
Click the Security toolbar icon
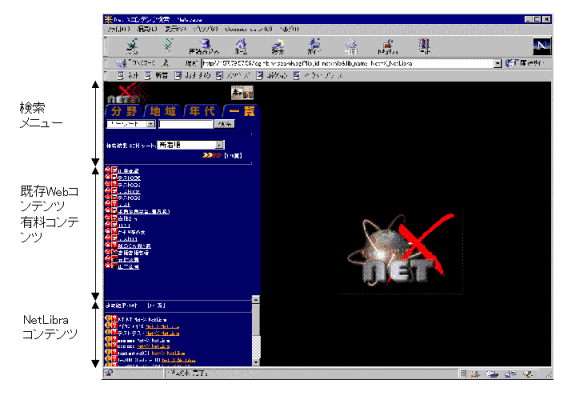(388, 46)
